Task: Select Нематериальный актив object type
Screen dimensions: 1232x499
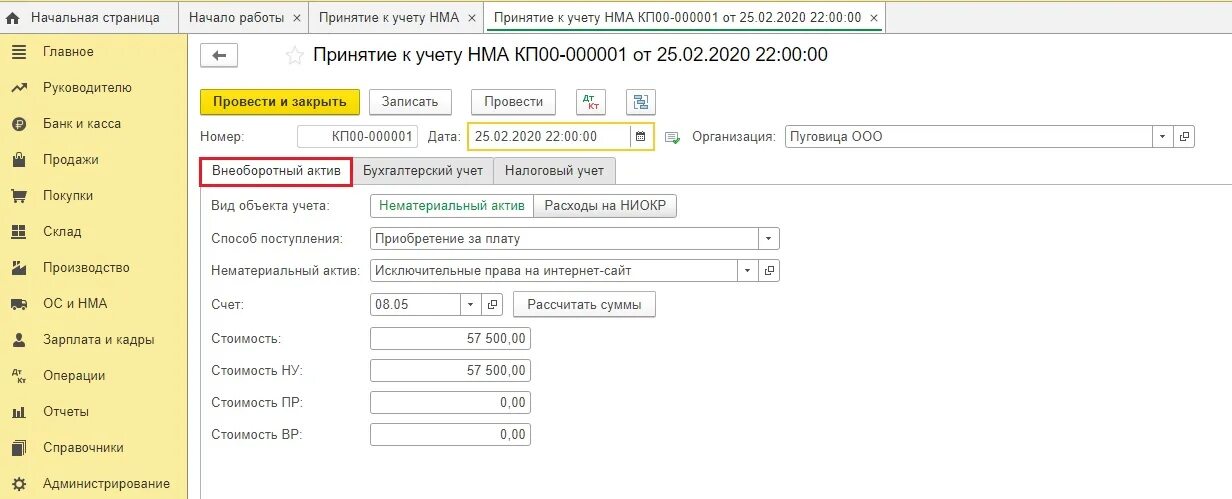Action: pos(451,206)
